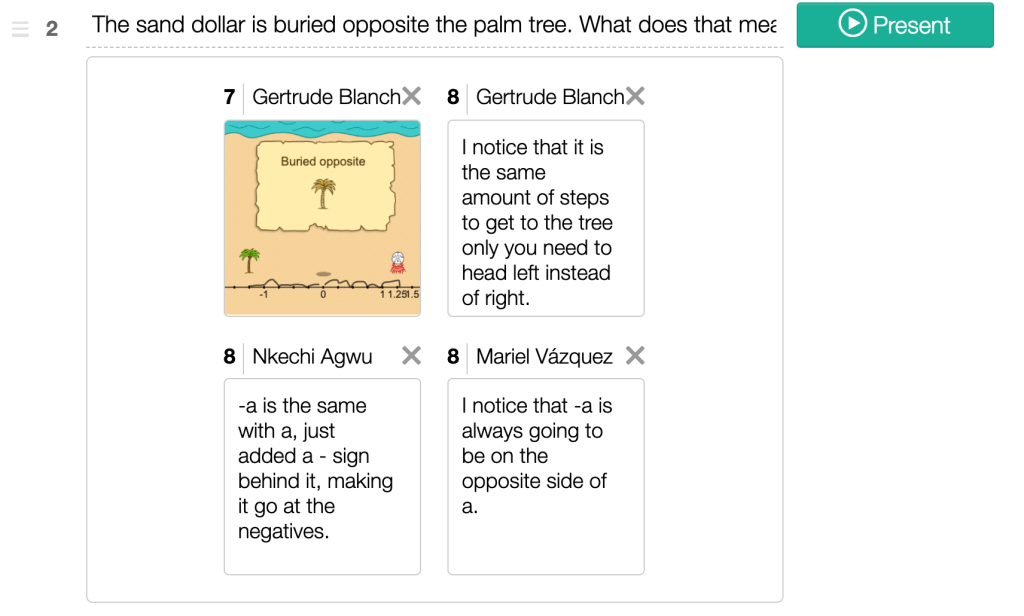Click the drag handle beside question 2
The image size is (1024, 616).
coord(20,29)
